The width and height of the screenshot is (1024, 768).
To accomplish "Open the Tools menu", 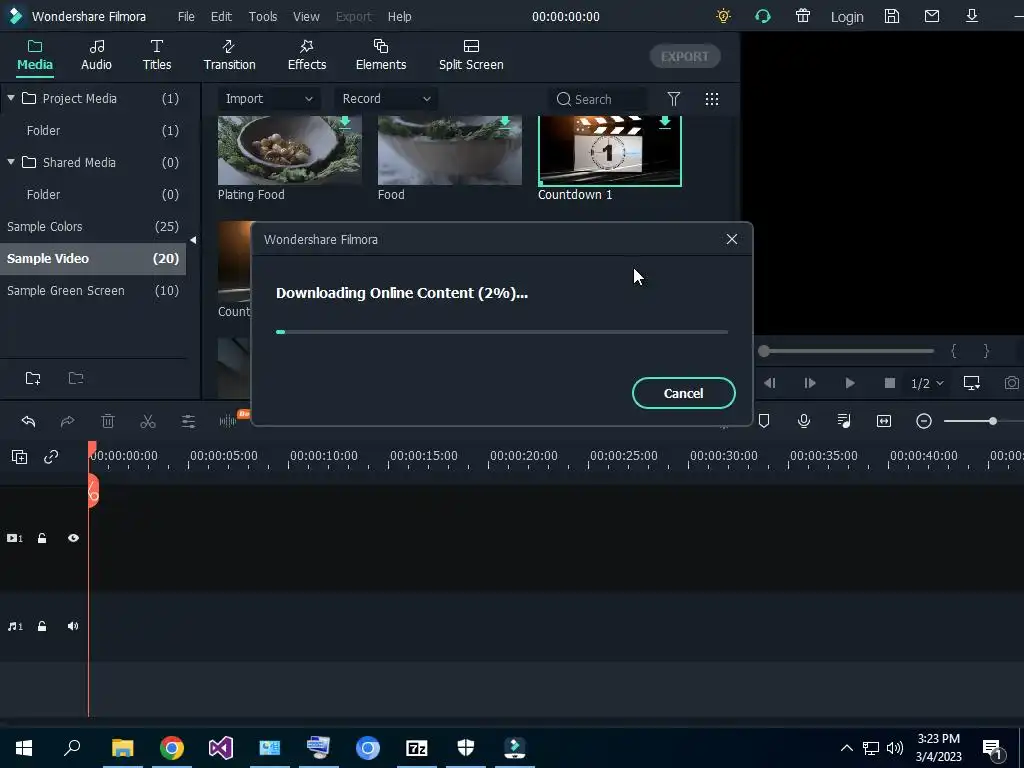I will [x=263, y=16].
